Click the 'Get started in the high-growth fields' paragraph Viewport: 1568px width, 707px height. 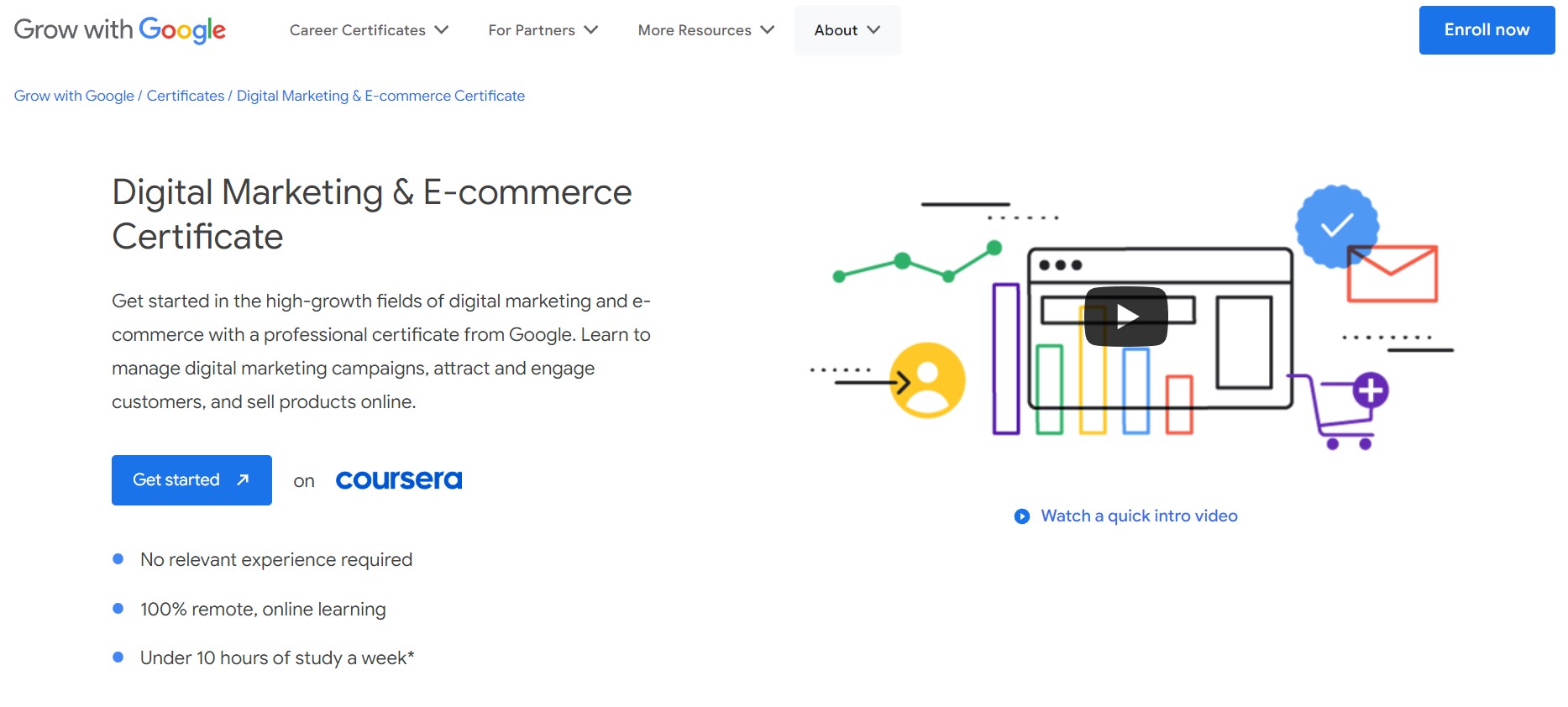[x=381, y=352]
